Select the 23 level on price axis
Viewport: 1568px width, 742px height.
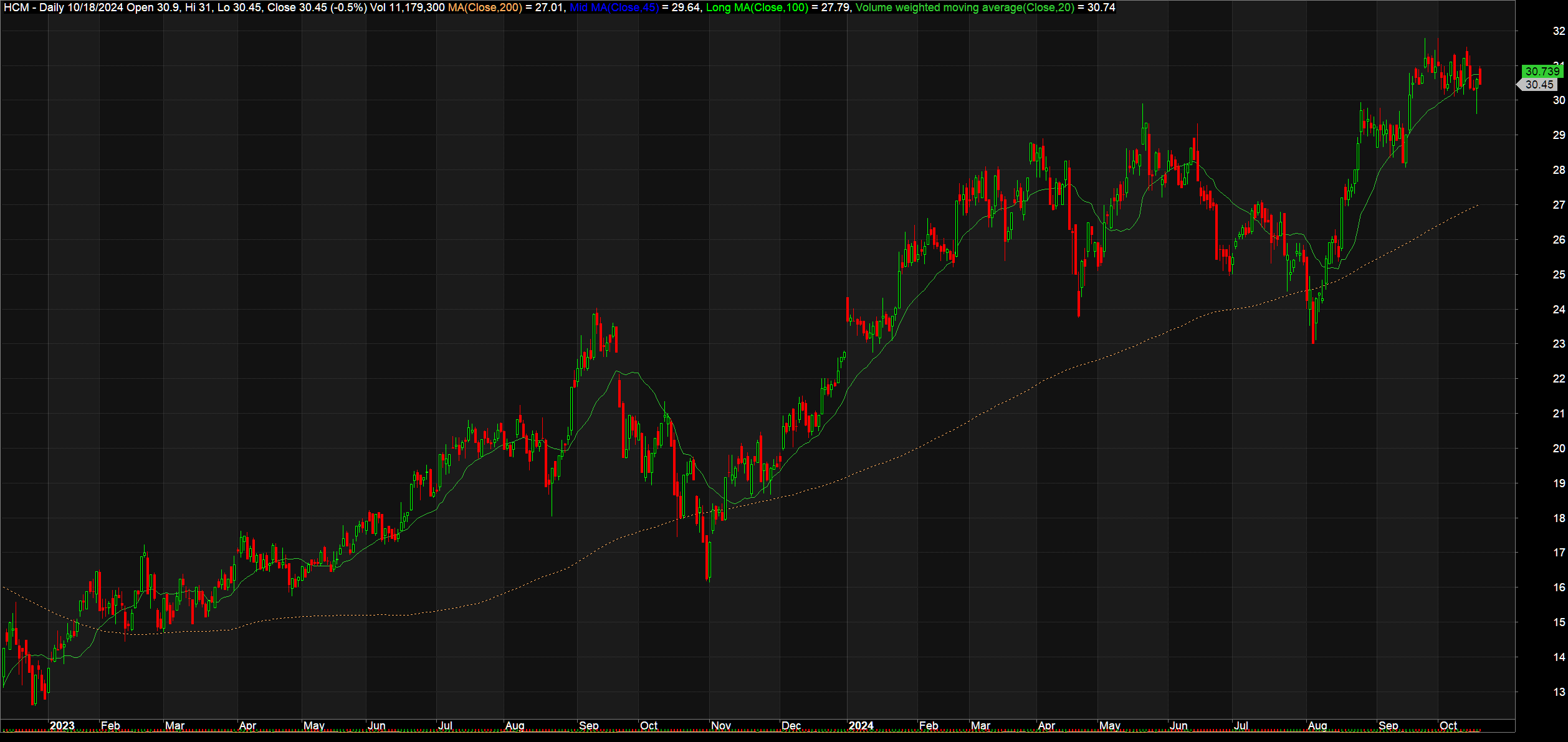[x=1559, y=343]
